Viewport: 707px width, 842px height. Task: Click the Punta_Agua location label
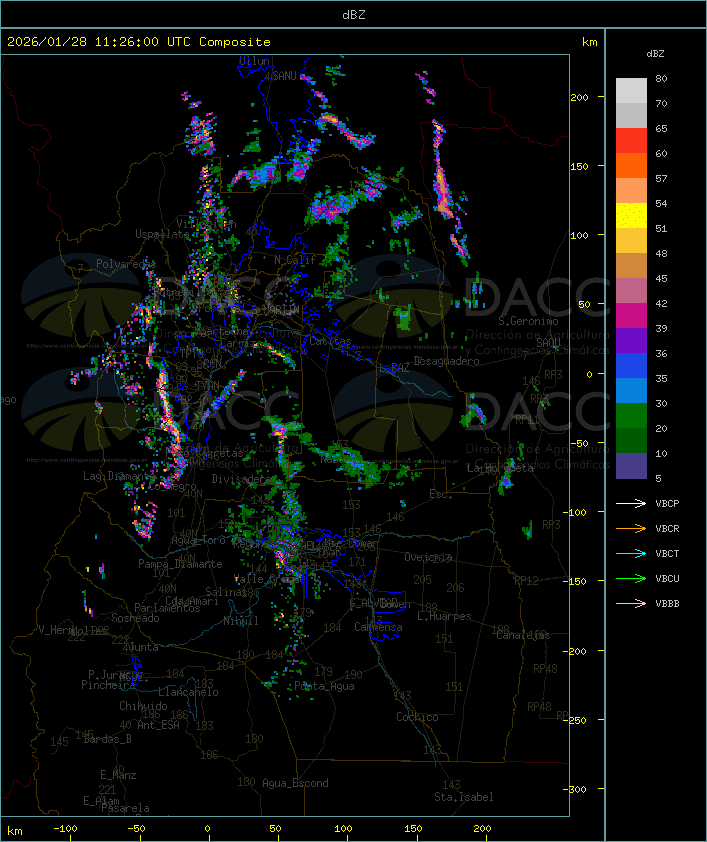(325, 686)
